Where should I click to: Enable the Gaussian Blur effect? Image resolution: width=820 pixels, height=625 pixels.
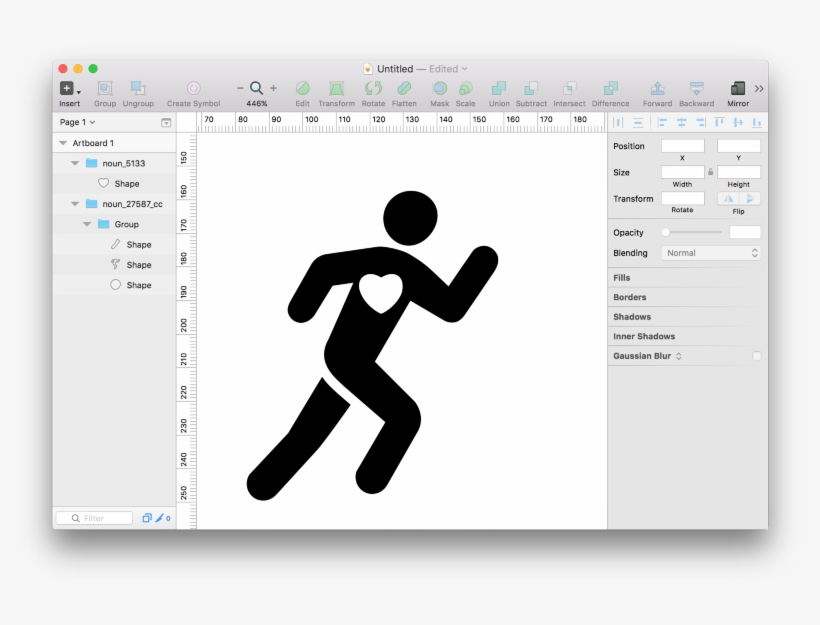pos(756,356)
